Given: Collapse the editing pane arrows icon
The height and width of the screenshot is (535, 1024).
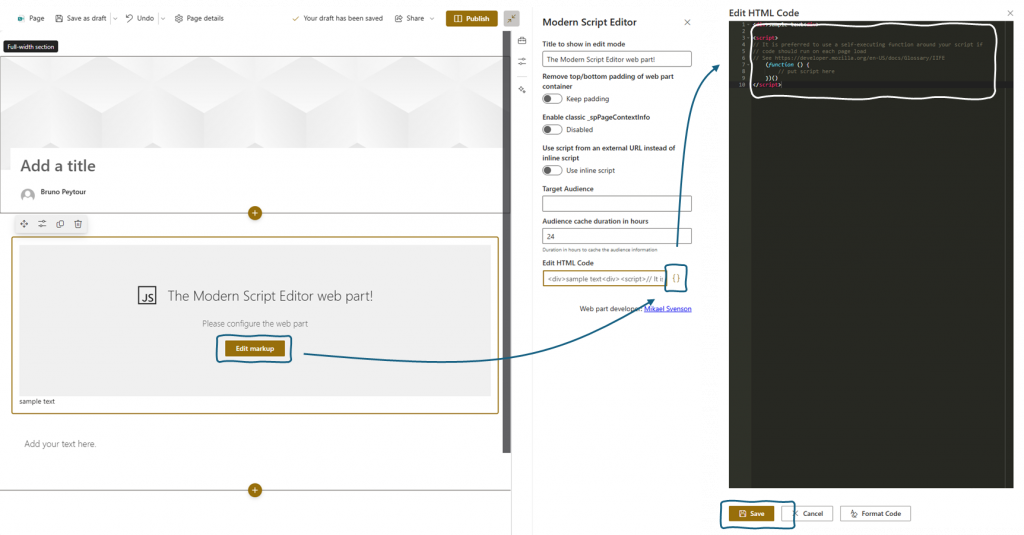Looking at the screenshot, I should pos(512,18).
